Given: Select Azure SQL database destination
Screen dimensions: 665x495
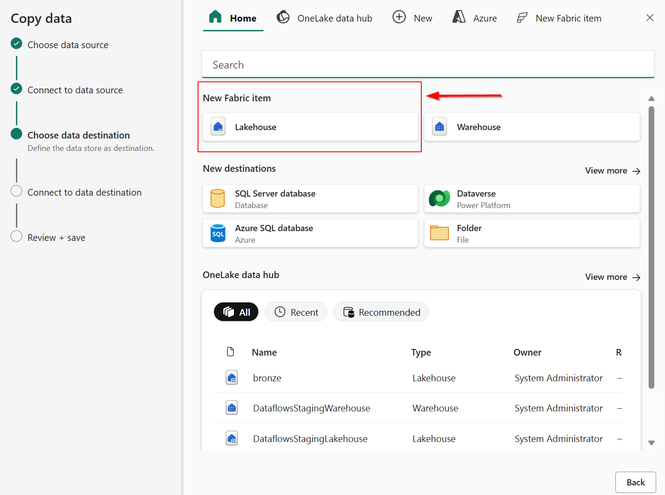Looking at the screenshot, I should click(310, 233).
